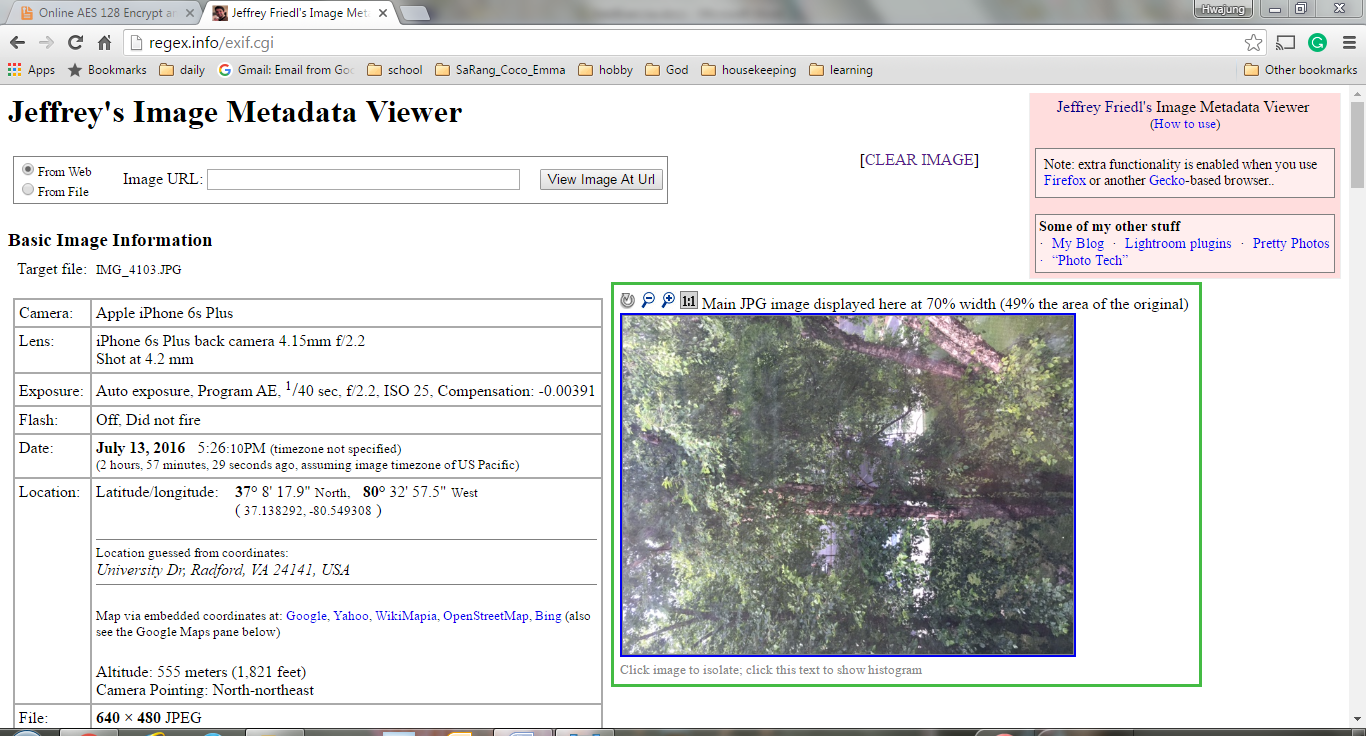Zoom out the main JPG image
Screen dimensions: 1366x736
648,300
